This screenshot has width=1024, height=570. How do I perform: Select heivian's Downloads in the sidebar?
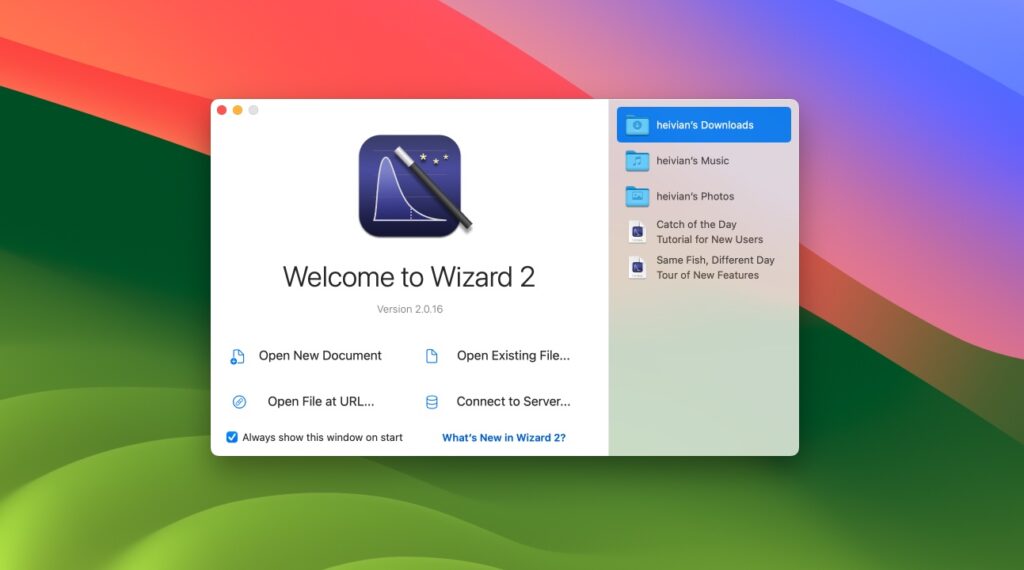(704, 125)
